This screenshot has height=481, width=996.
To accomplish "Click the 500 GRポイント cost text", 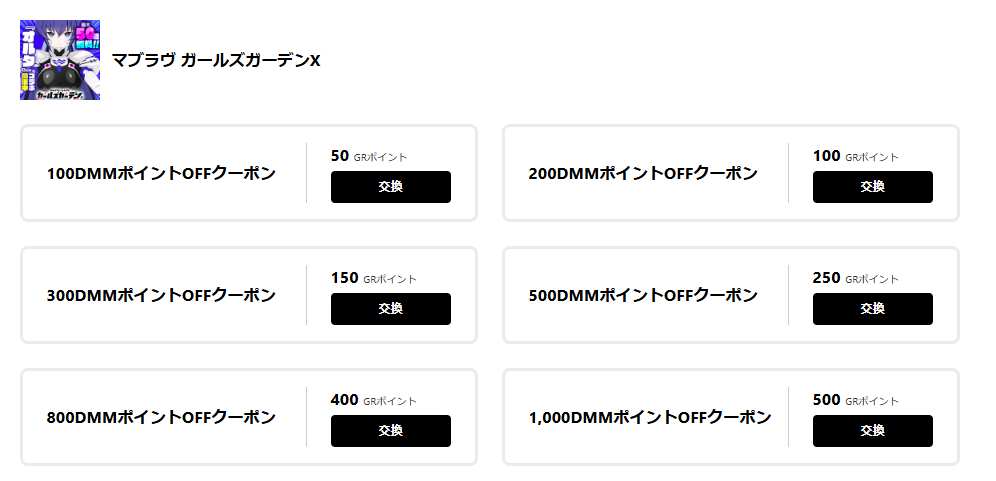I will [856, 400].
